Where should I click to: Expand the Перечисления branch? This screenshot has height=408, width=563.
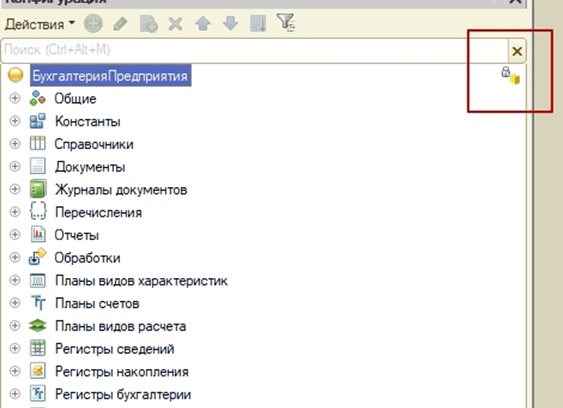click(15, 212)
